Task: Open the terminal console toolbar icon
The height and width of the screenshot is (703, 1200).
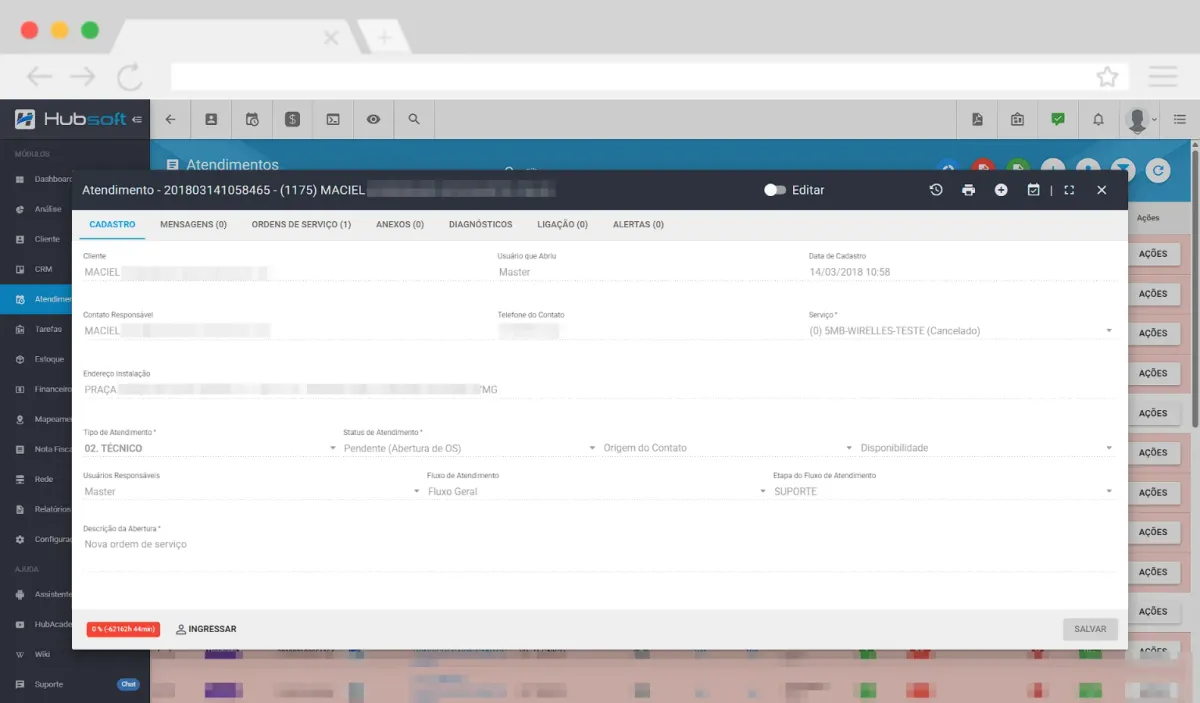Action: (x=333, y=119)
